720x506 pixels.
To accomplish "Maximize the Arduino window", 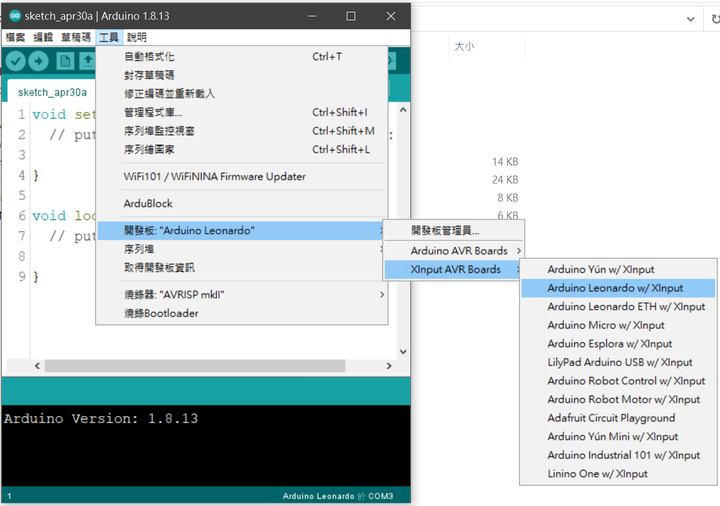I will [351, 16].
